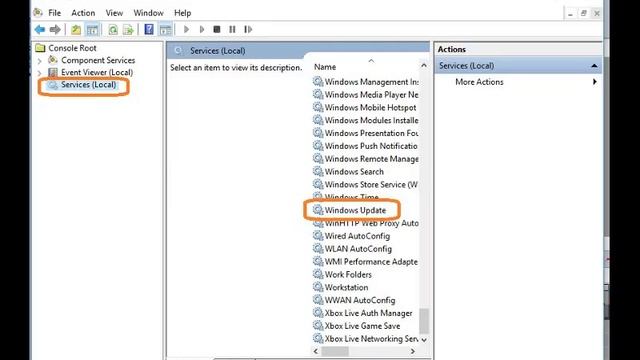Click the horizontal scrollbar thumb under services list
The width and height of the screenshot is (640, 360).
pyautogui.click(x=335, y=351)
